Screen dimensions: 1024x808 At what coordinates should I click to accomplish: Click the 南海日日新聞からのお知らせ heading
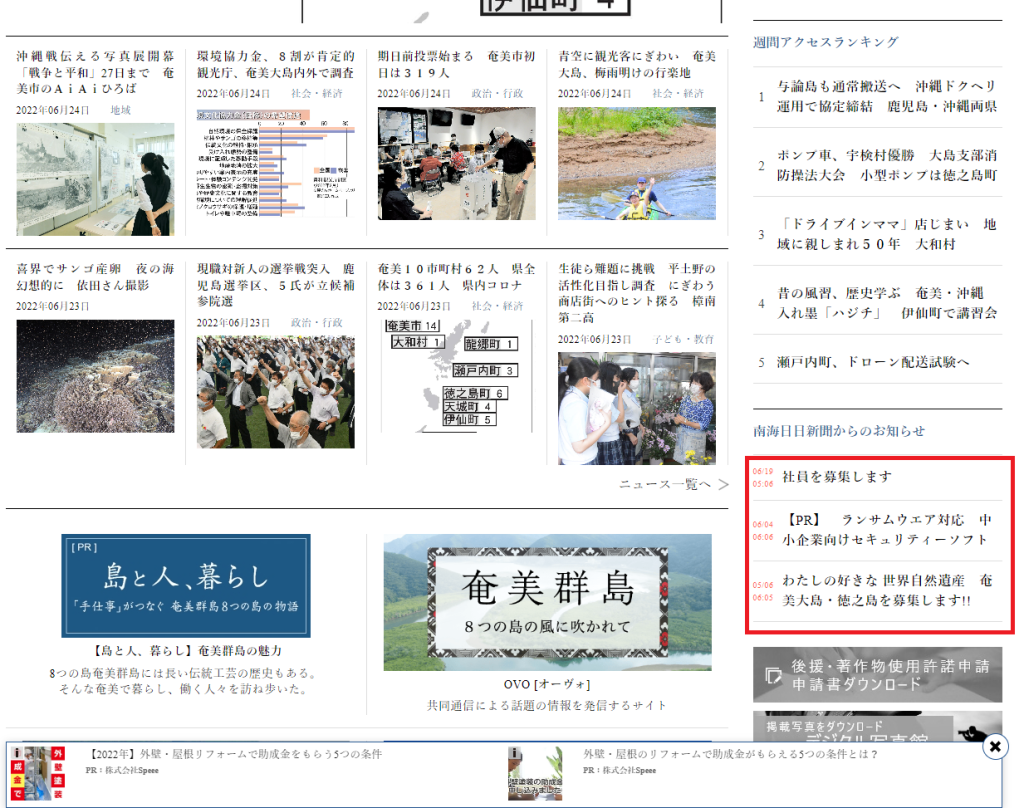click(839, 431)
